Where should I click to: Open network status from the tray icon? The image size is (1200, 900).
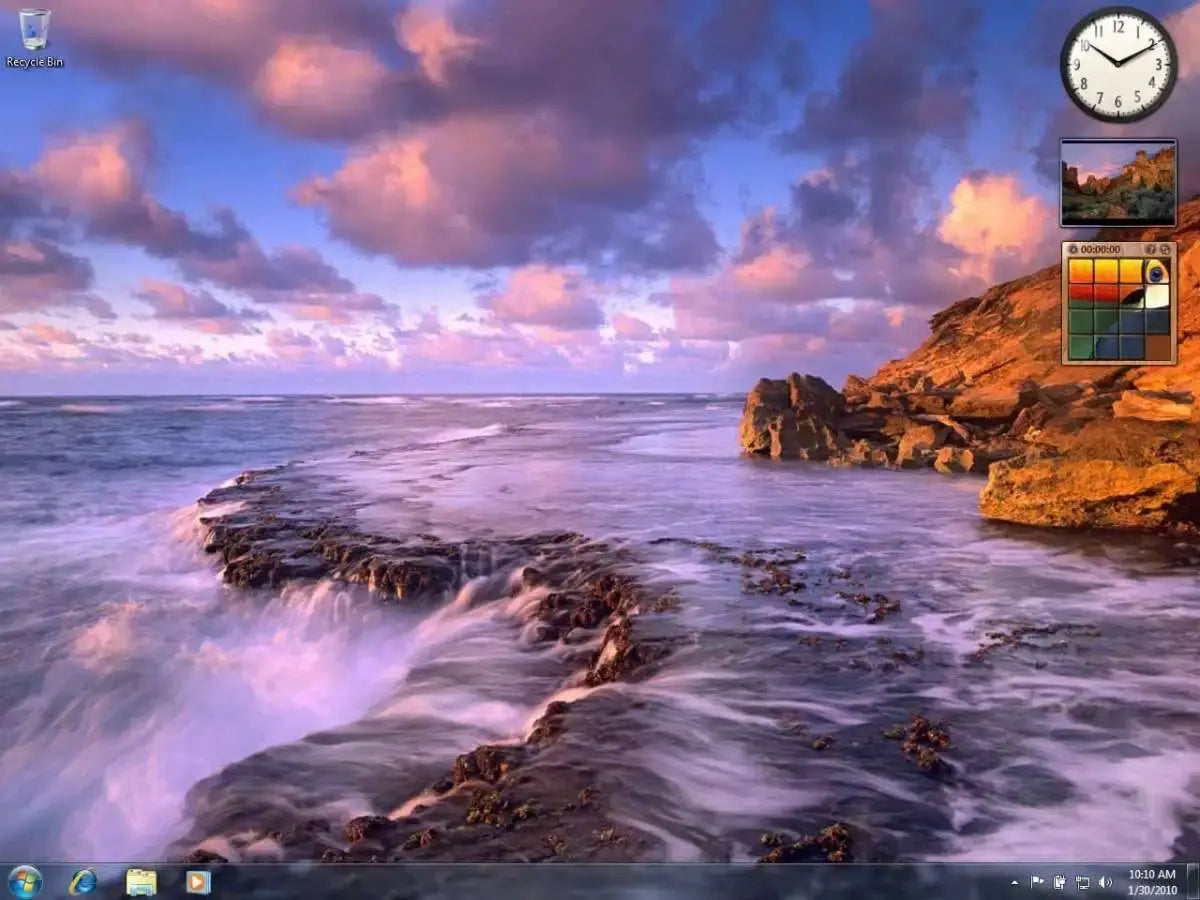coord(1083,883)
